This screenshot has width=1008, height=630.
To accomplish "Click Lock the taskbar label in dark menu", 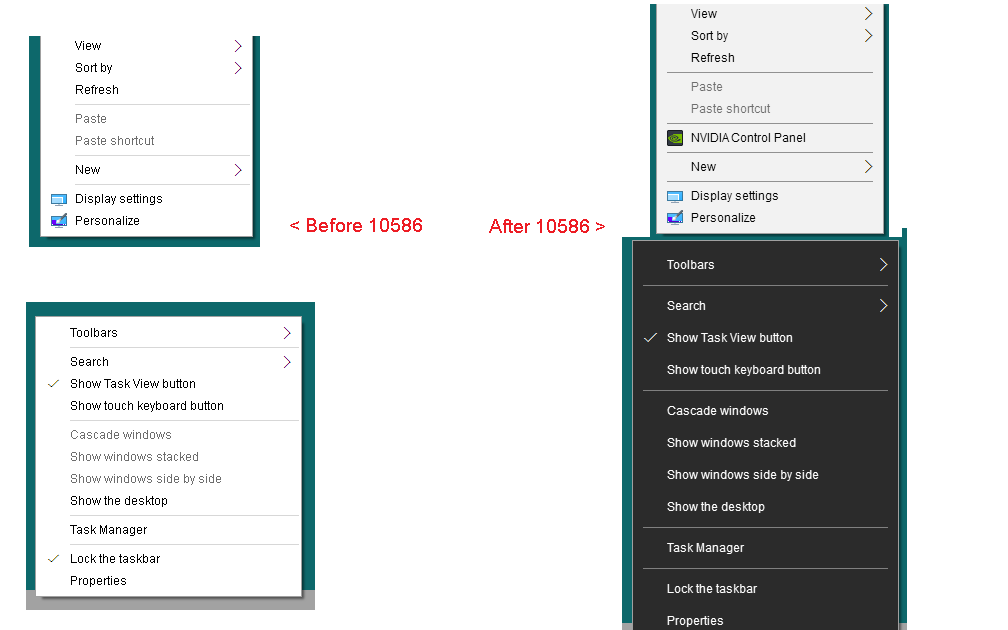I will point(712,589).
